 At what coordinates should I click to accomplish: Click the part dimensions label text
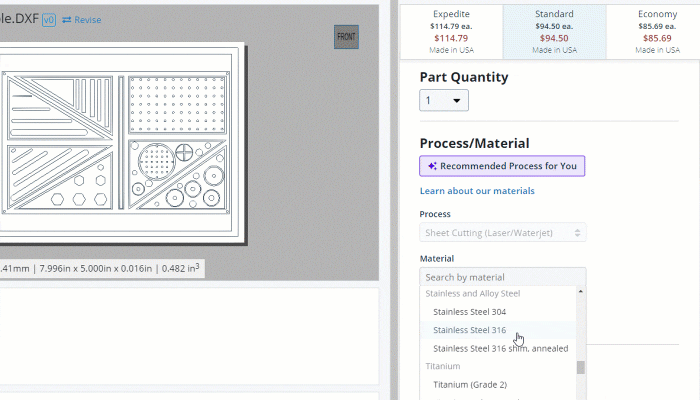(x=100, y=269)
